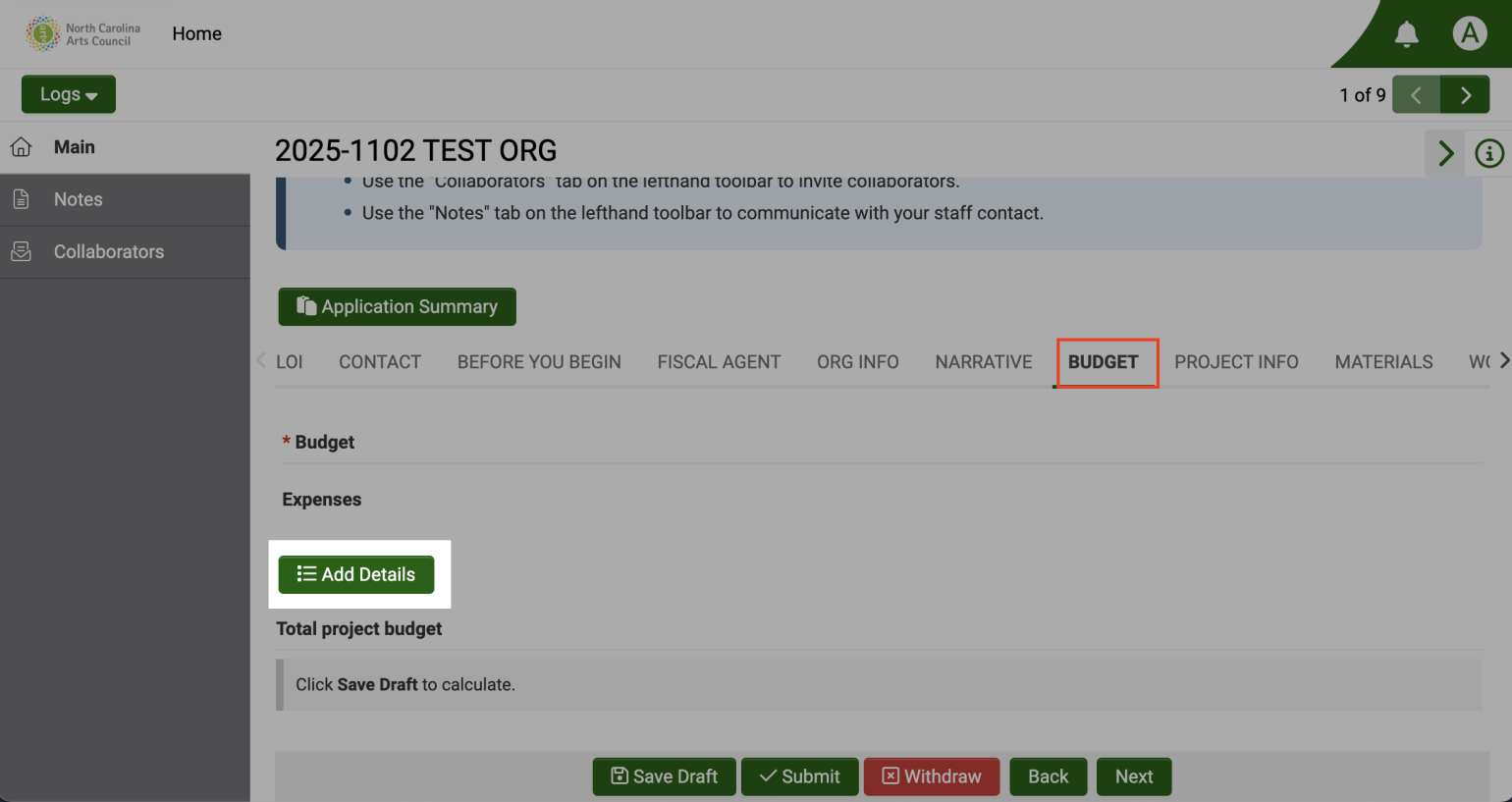Screen dimensions: 1512x802
Task: Go to the Home page link
Action: 196,33
